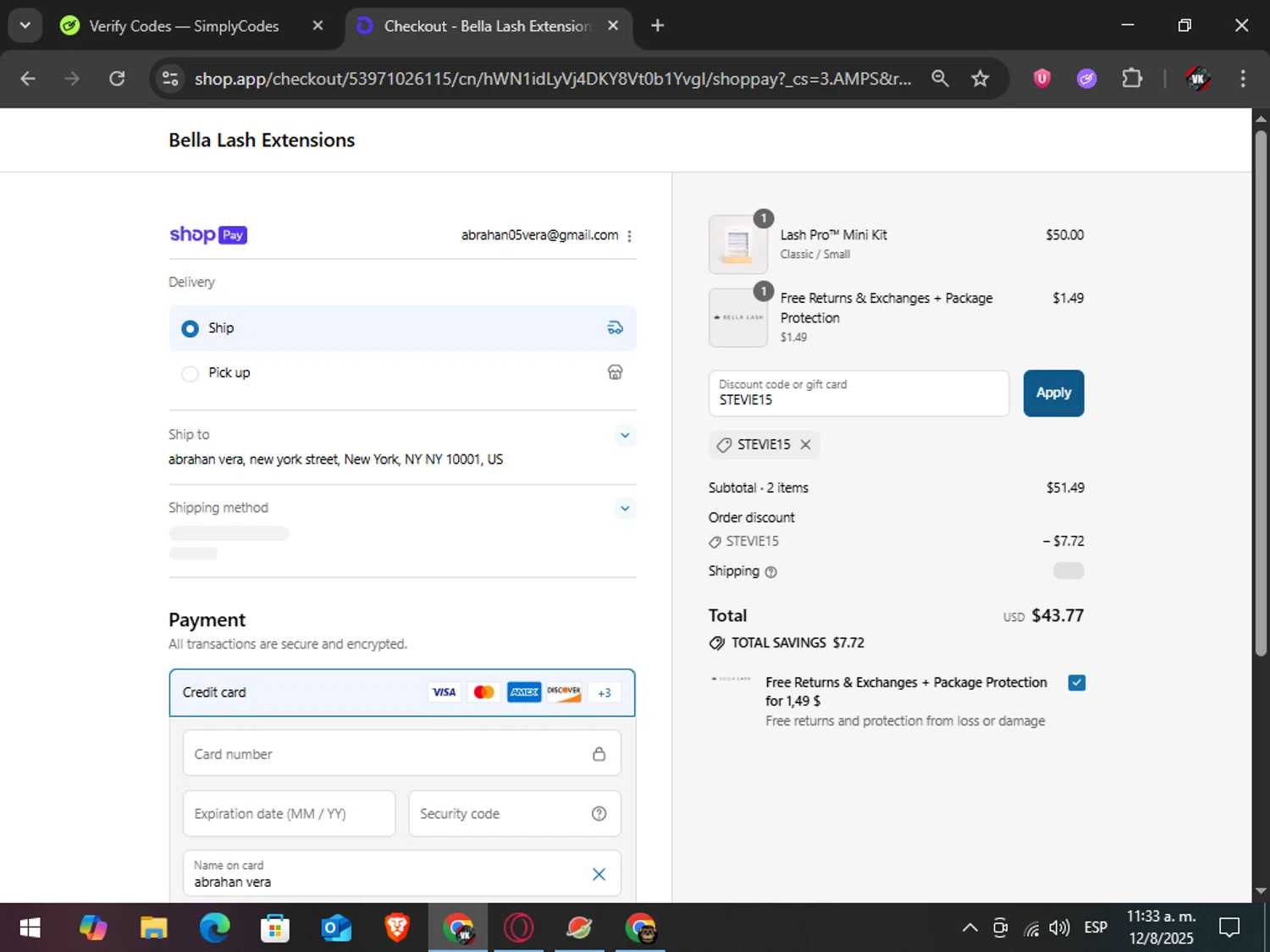Open the browser profile avatar

coord(1197,79)
